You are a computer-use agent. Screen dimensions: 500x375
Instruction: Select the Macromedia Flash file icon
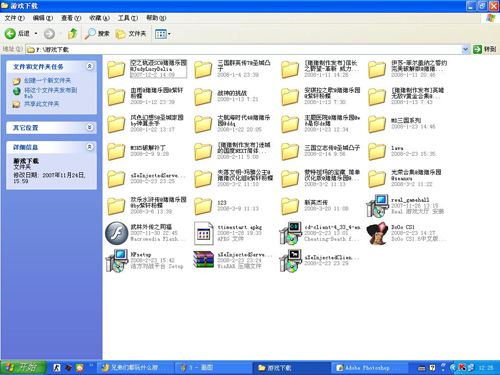pyautogui.click(x=117, y=233)
